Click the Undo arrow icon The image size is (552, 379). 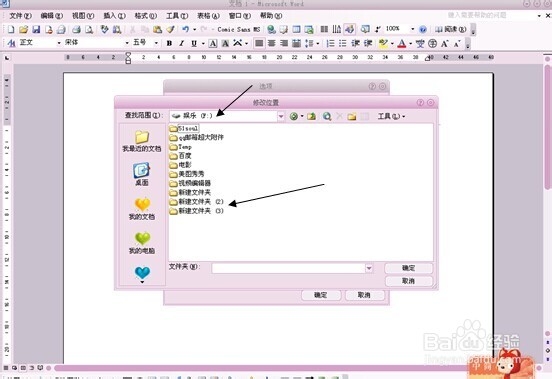186,30
